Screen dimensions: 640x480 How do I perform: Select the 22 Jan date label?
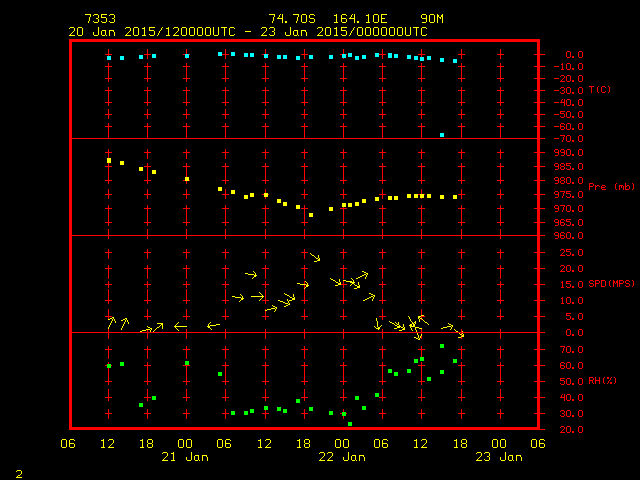click(342, 457)
